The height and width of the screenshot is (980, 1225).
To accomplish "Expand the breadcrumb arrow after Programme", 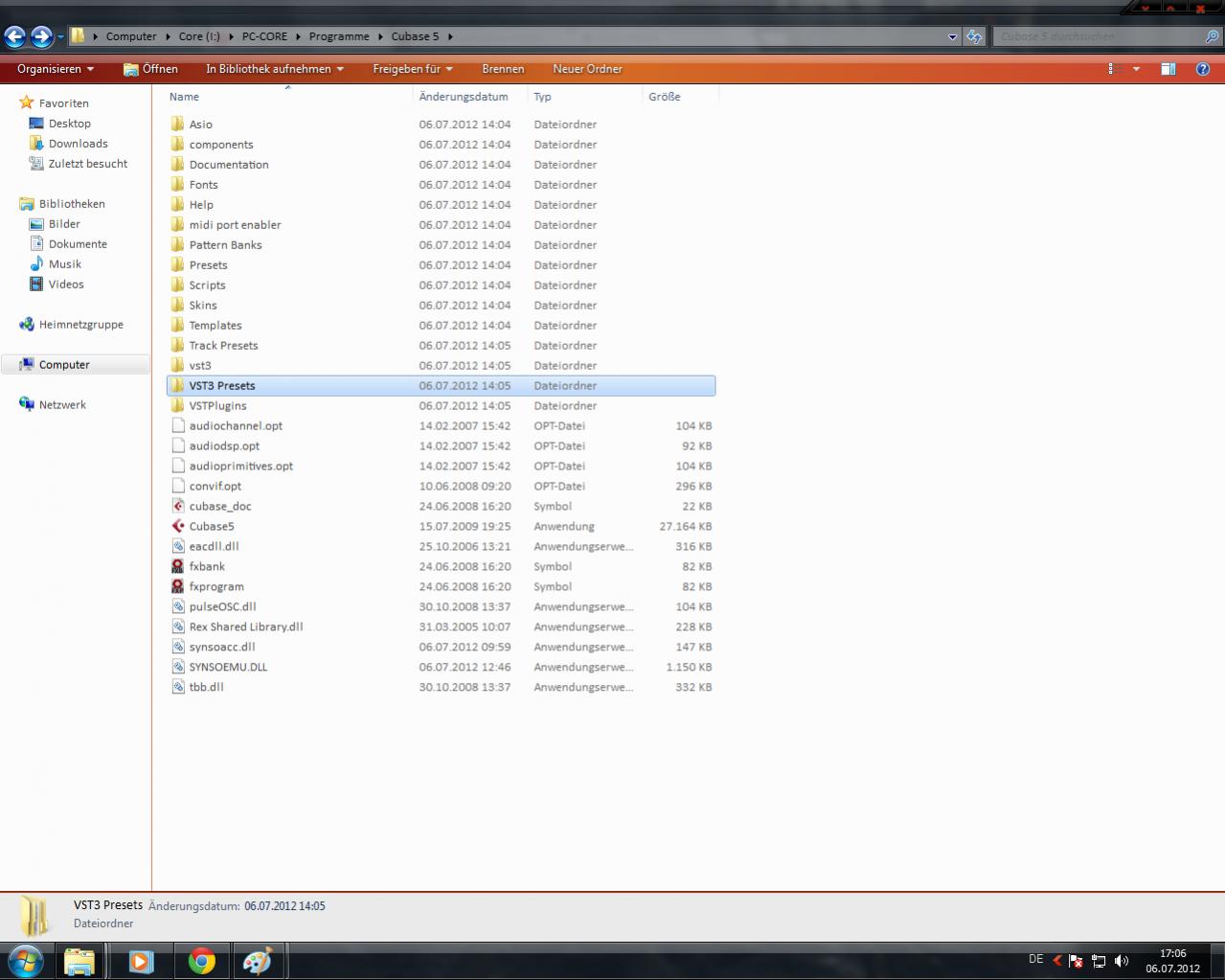I will click(x=380, y=36).
